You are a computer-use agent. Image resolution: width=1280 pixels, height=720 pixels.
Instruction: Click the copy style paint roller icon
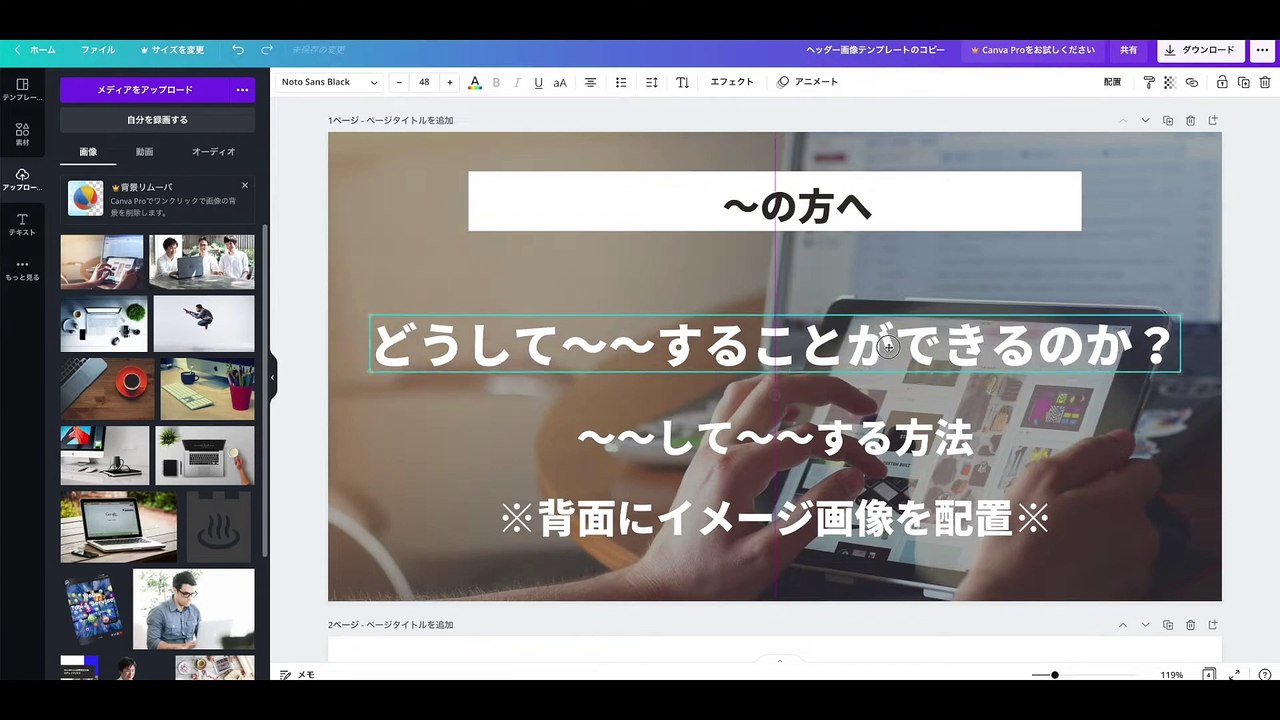pos(1148,82)
